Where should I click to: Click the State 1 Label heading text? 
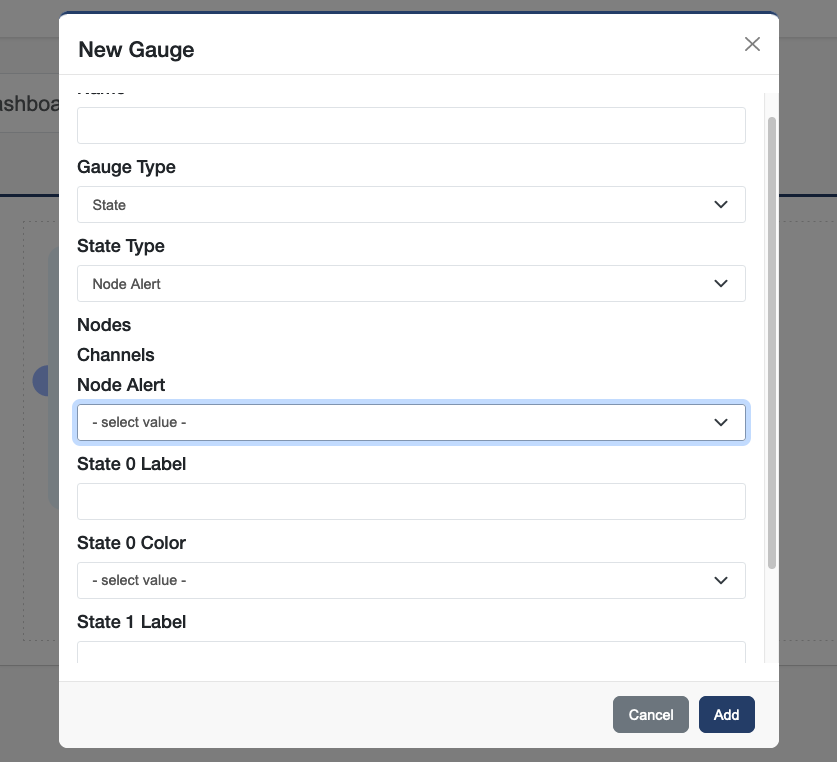131,622
